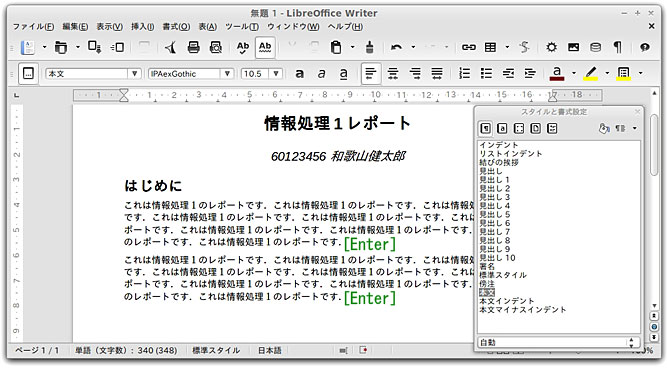Screen dimensions: 667x368
Task: Click the Undo arrow icon
Action: 396,47
